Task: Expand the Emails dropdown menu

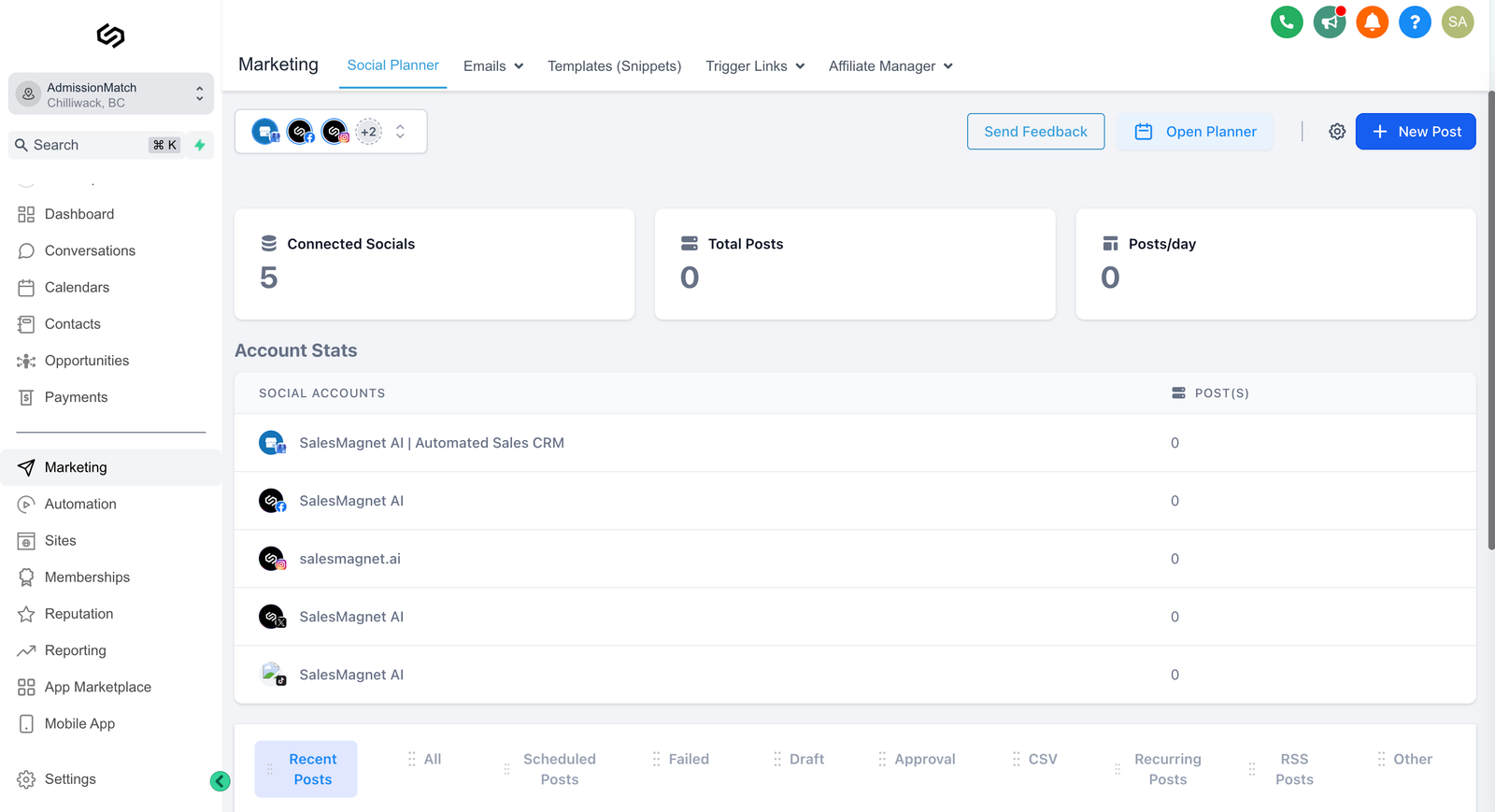Action: coord(493,66)
